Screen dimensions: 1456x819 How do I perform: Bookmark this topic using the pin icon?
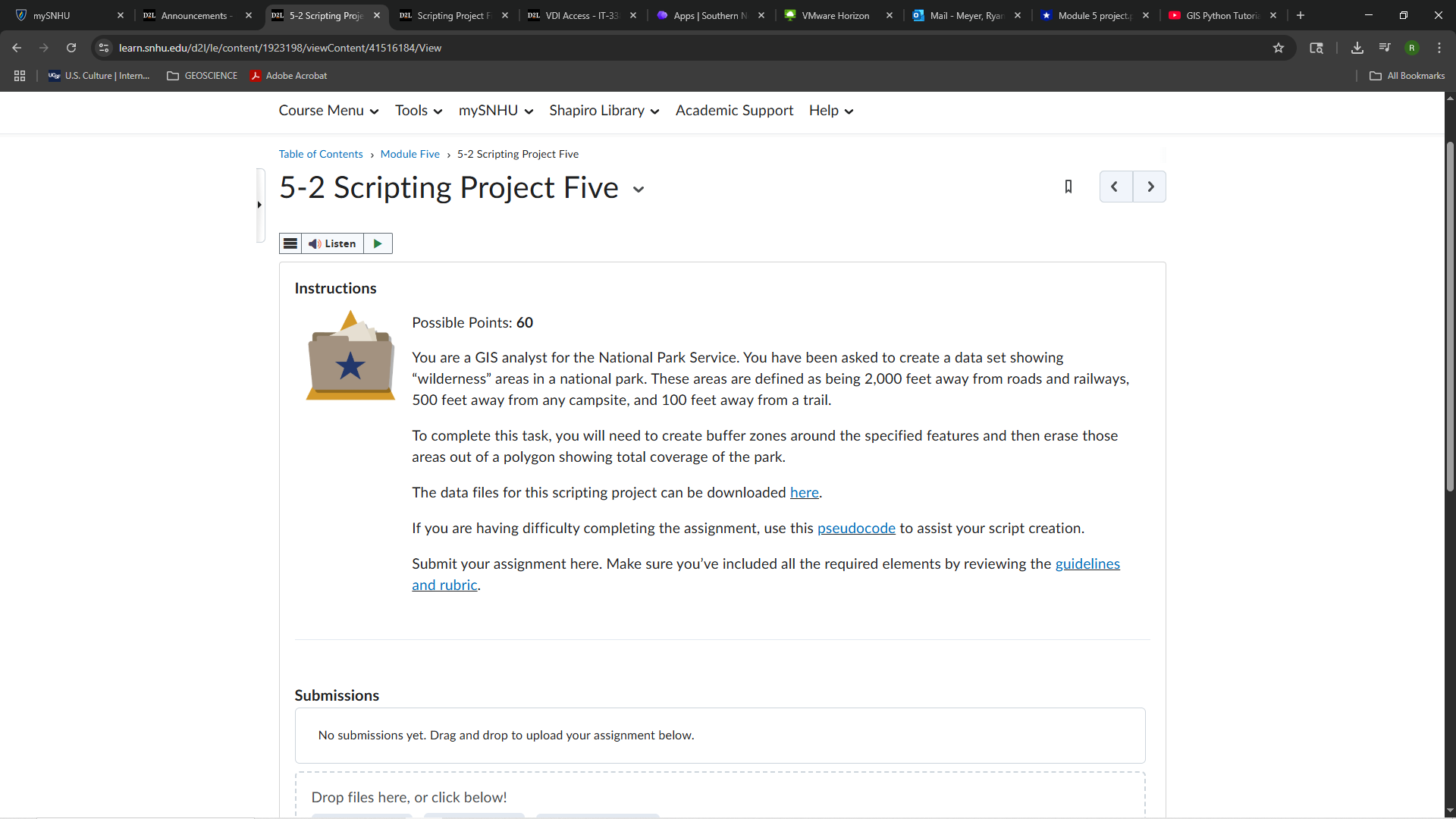pyautogui.click(x=1068, y=187)
